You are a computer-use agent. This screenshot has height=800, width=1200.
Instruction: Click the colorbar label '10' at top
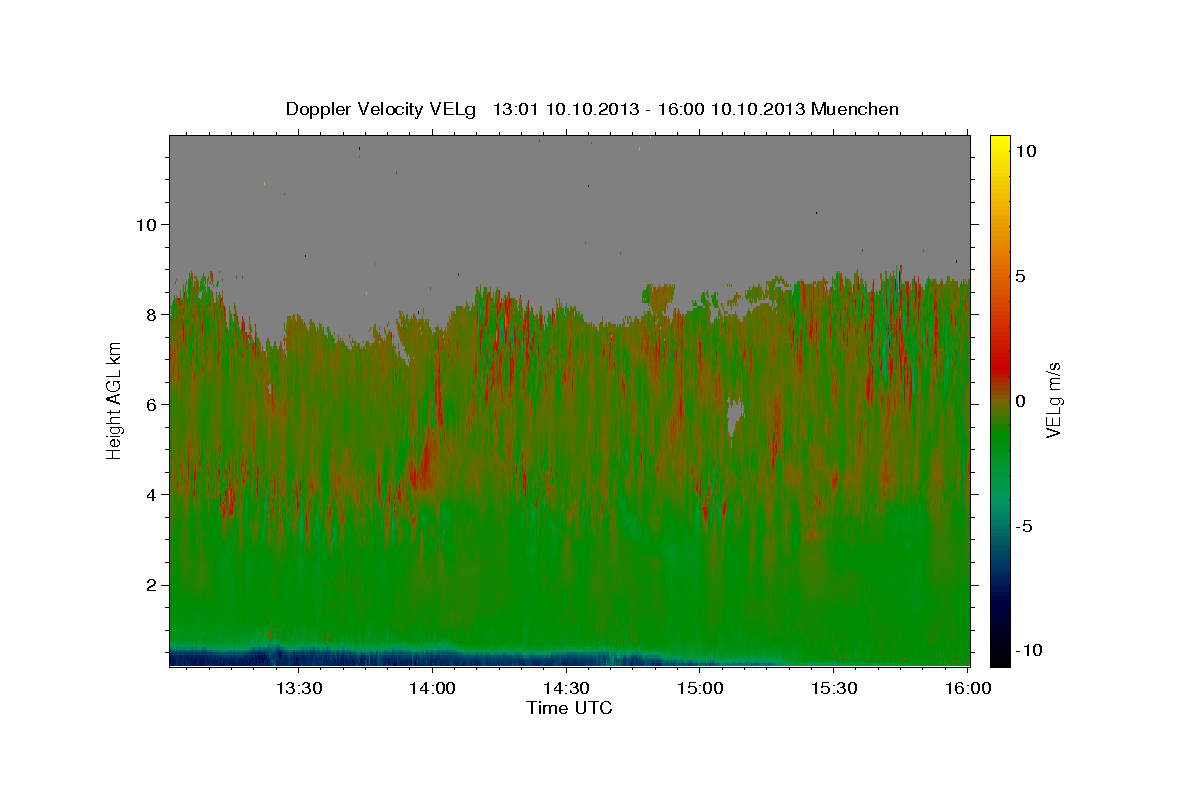1025,151
